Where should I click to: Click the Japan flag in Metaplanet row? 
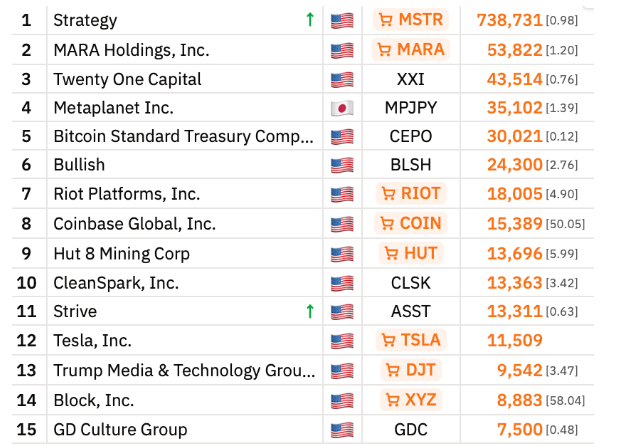click(x=342, y=108)
